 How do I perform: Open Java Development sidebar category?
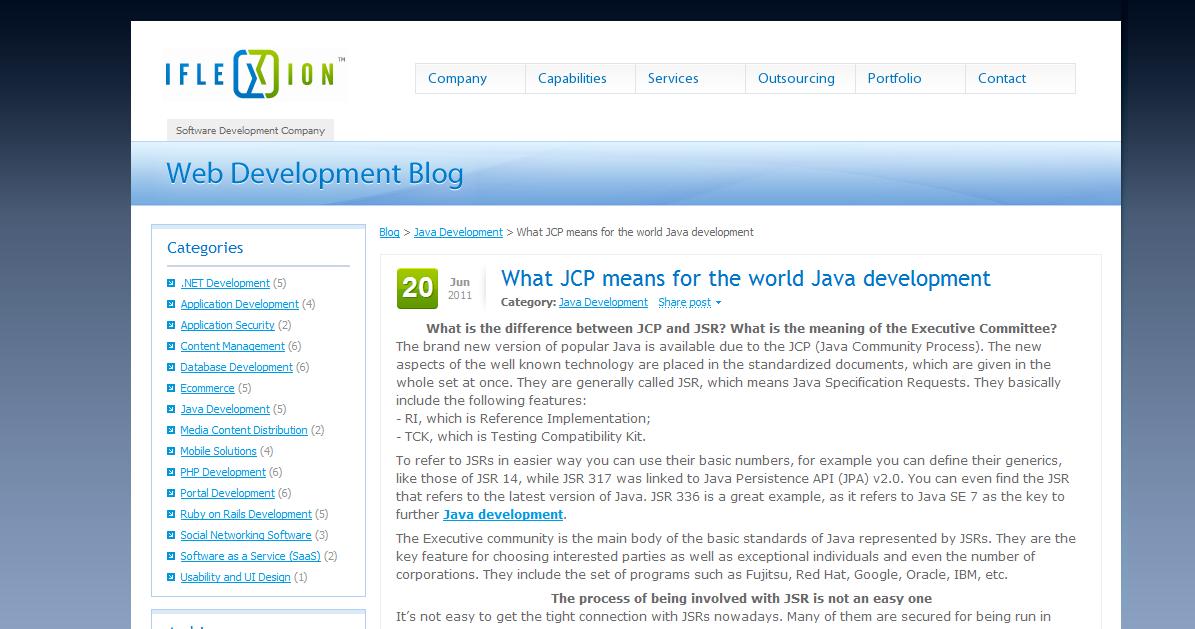click(225, 409)
